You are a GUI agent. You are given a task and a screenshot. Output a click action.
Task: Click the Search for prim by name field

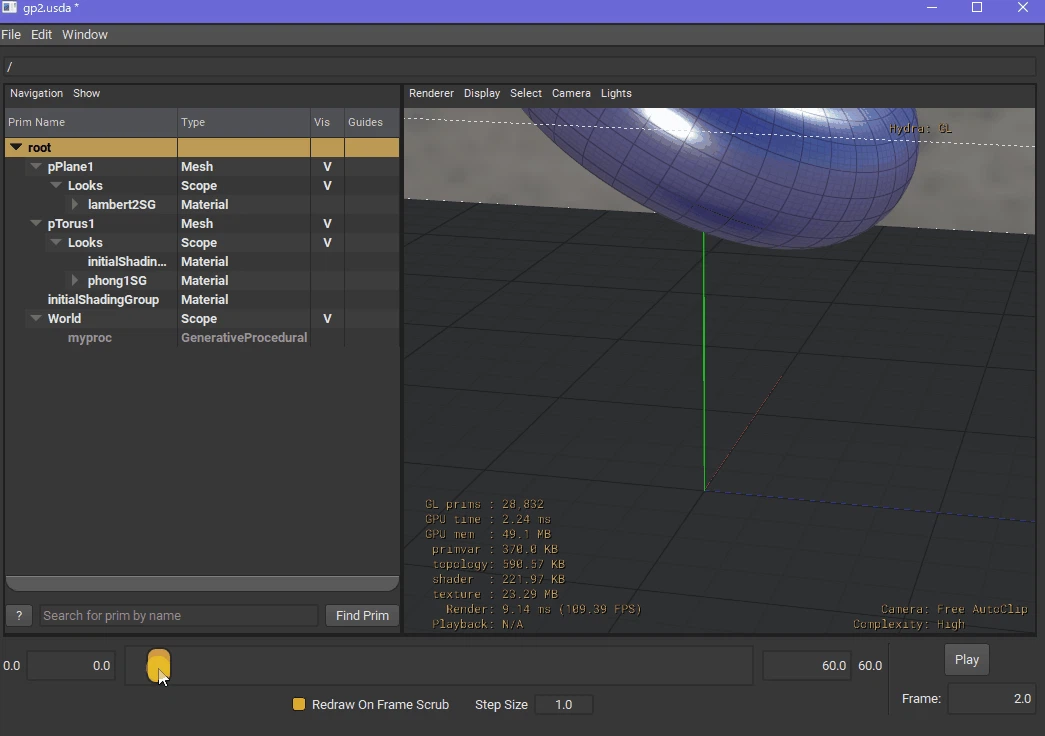[x=179, y=615]
